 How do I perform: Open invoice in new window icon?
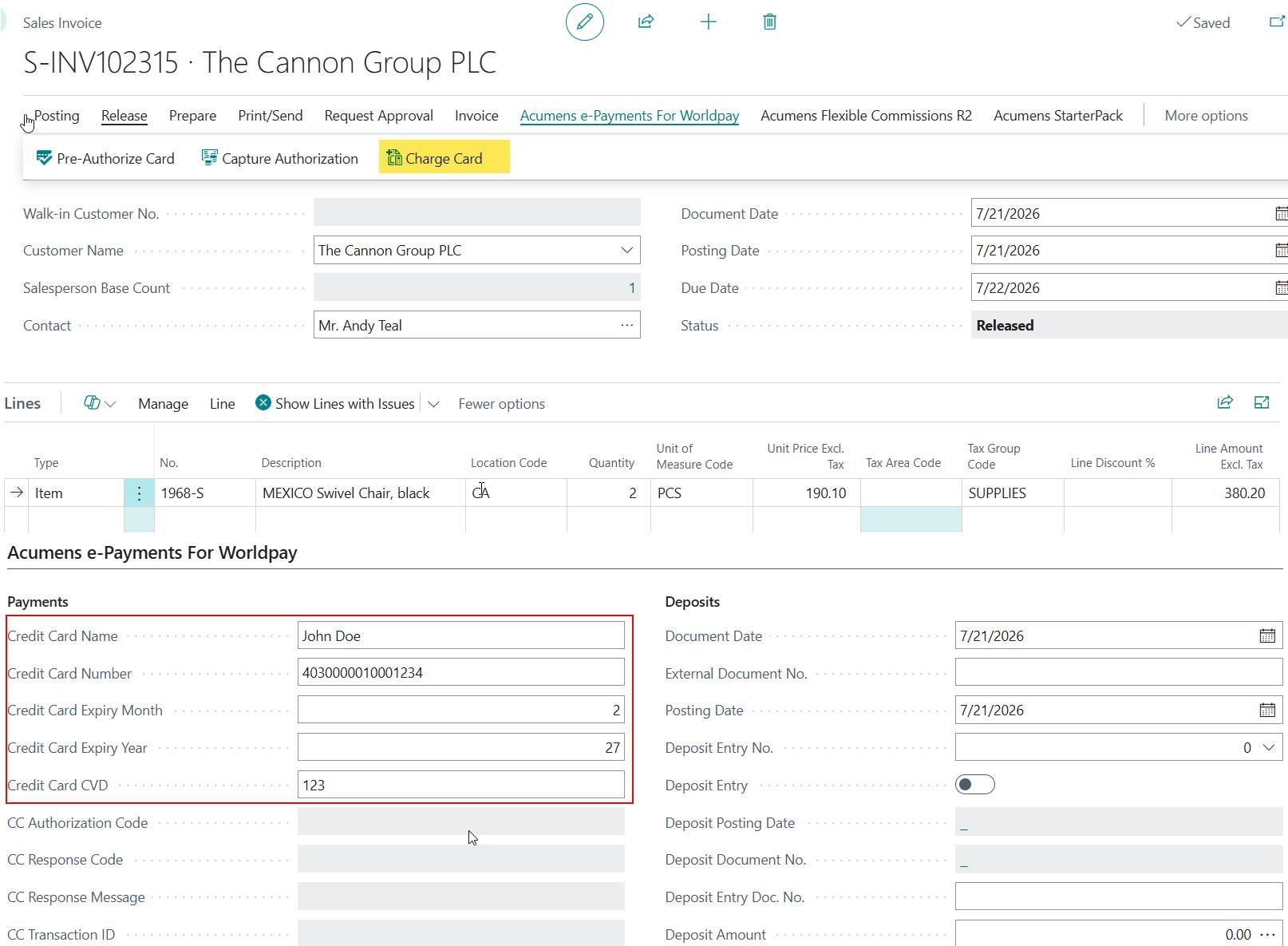click(x=1277, y=22)
